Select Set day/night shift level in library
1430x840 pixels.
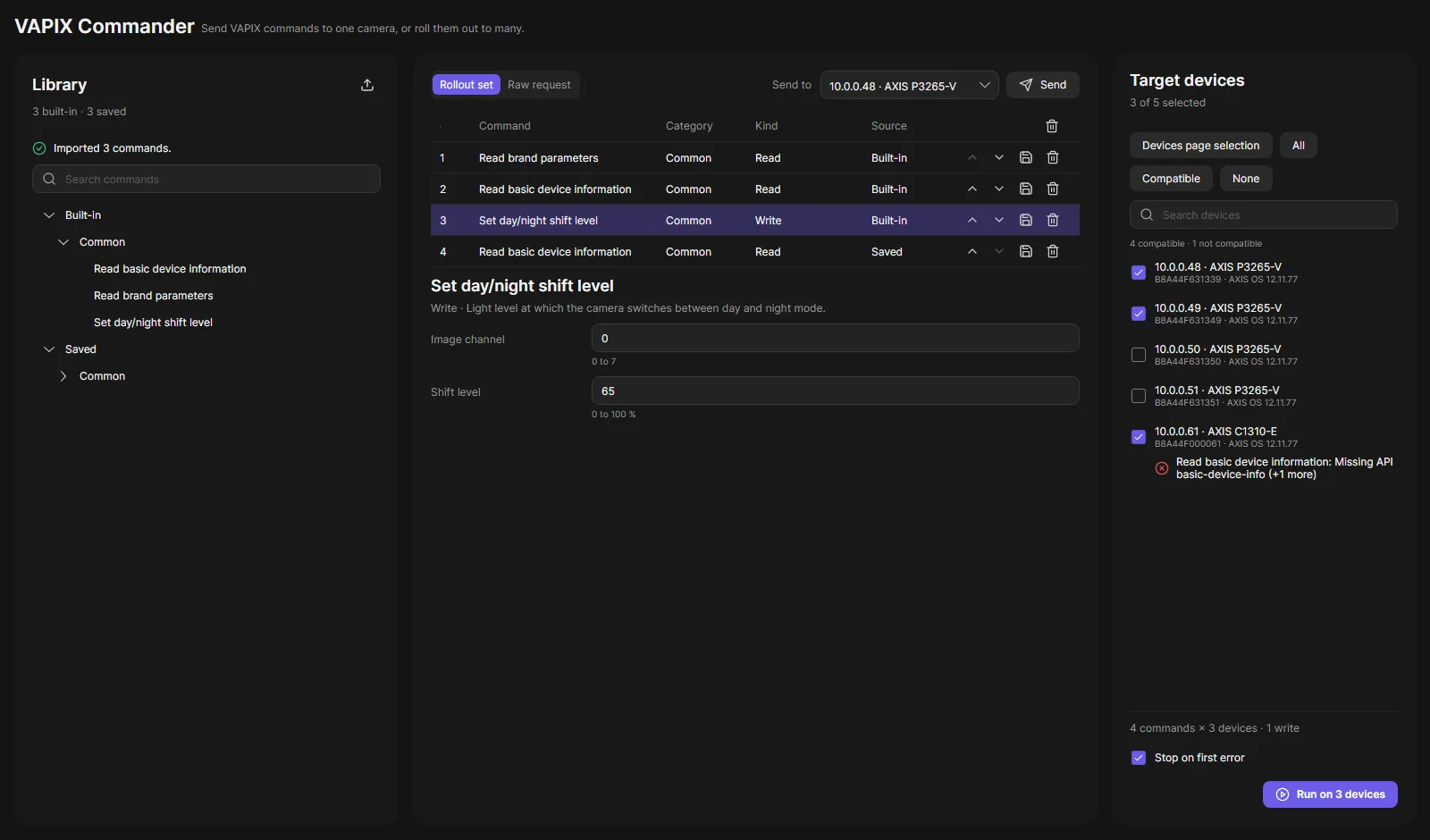[x=153, y=323]
